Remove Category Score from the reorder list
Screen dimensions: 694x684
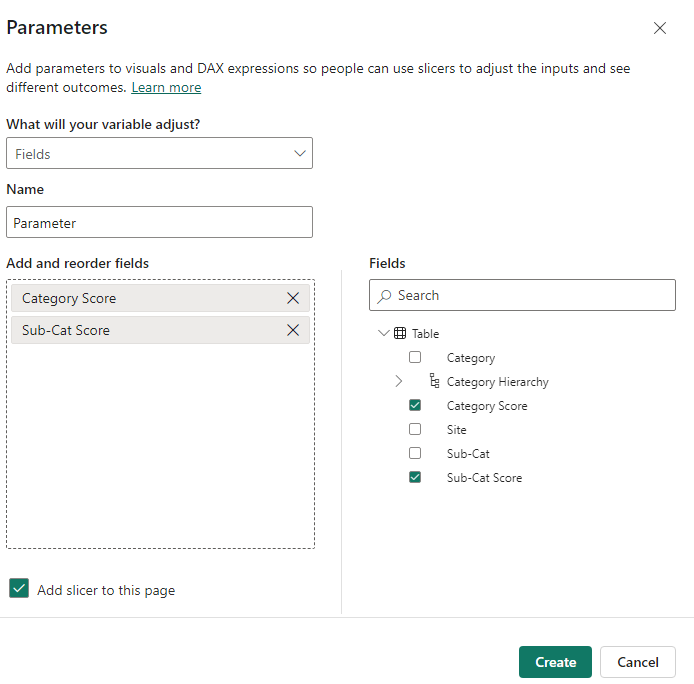293,298
